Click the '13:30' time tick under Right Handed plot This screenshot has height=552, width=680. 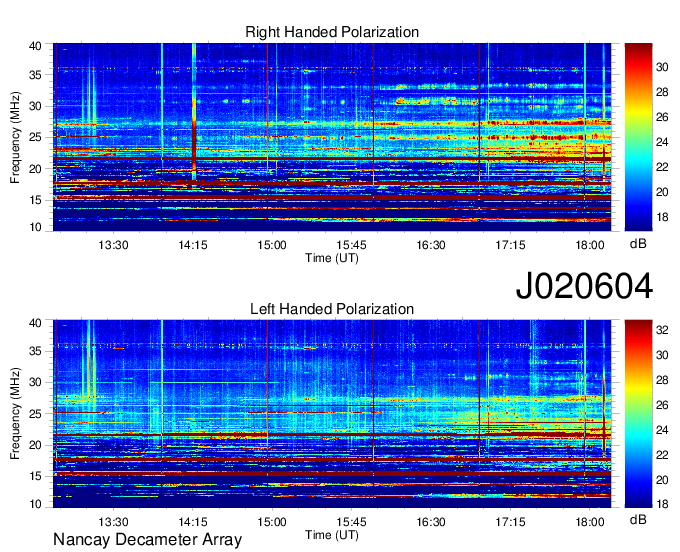tap(113, 245)
